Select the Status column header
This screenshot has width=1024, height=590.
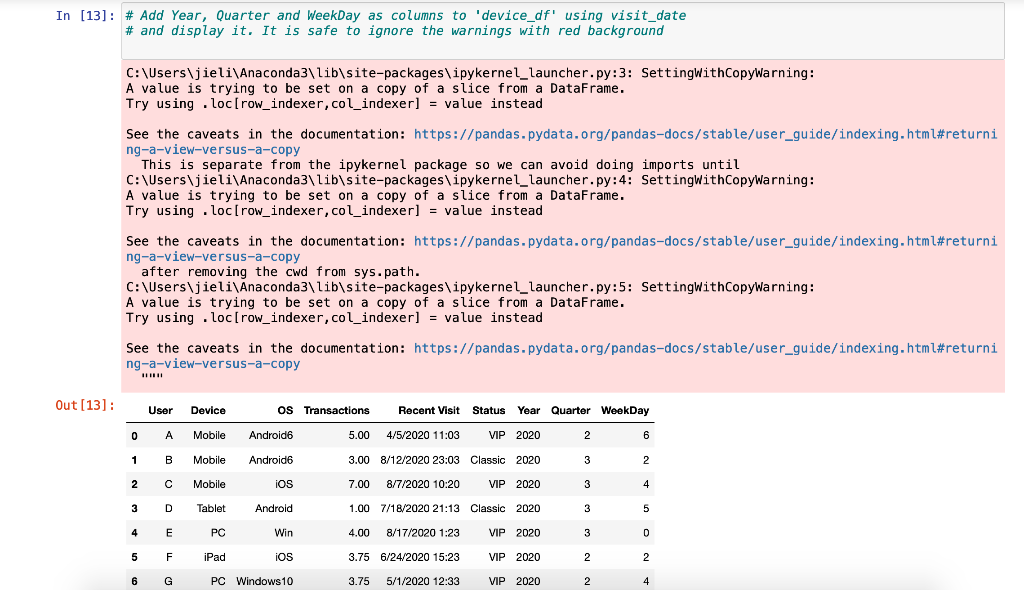(x=488, y=410)
